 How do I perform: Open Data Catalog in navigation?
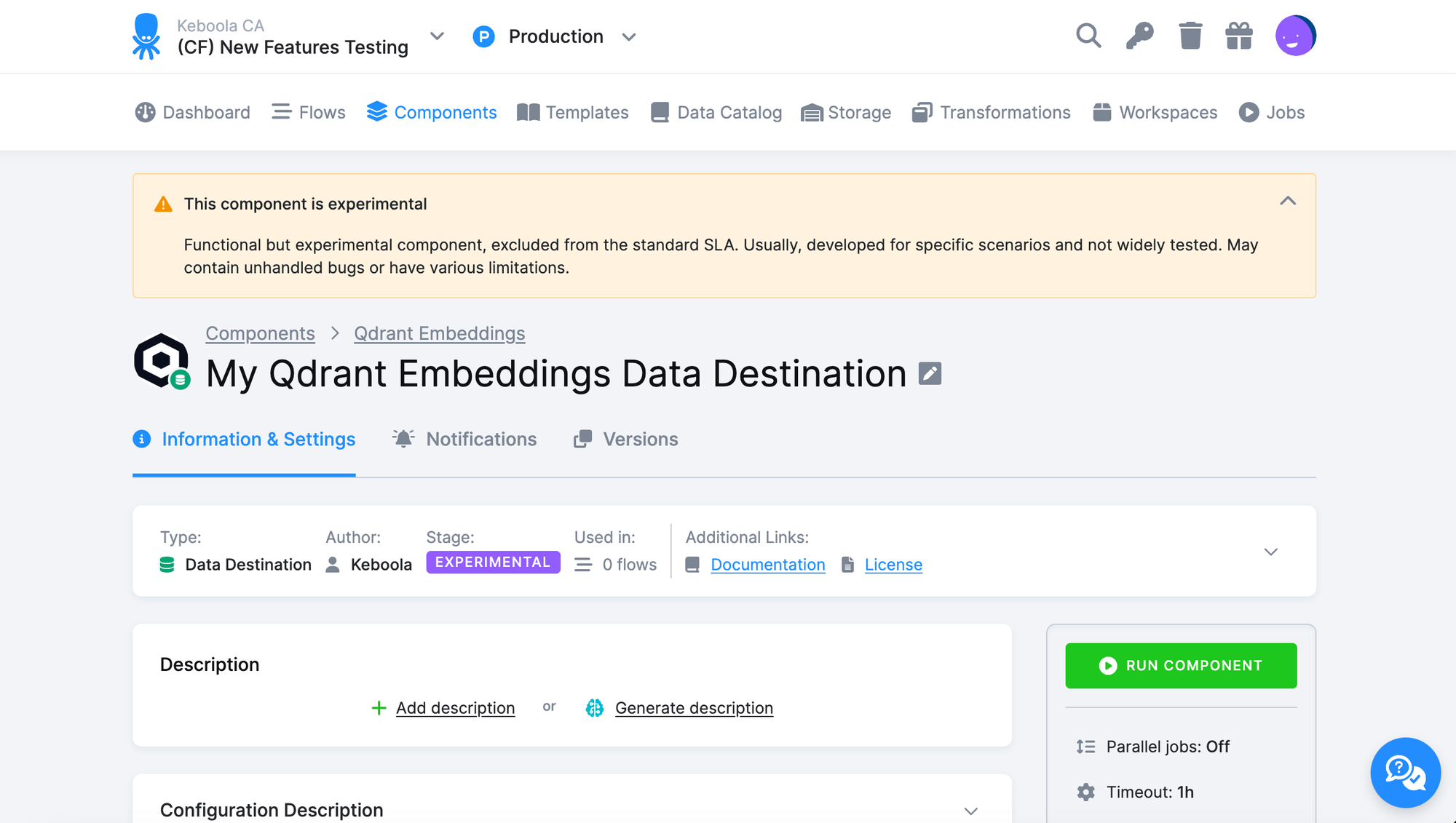pos(716,112)
